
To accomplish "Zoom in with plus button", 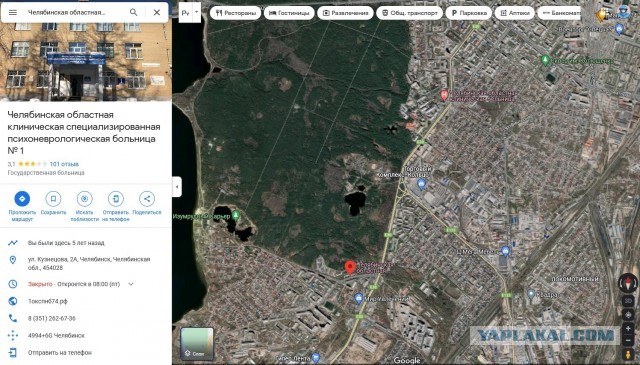I will pyautogui.click(x=628, y=329).
